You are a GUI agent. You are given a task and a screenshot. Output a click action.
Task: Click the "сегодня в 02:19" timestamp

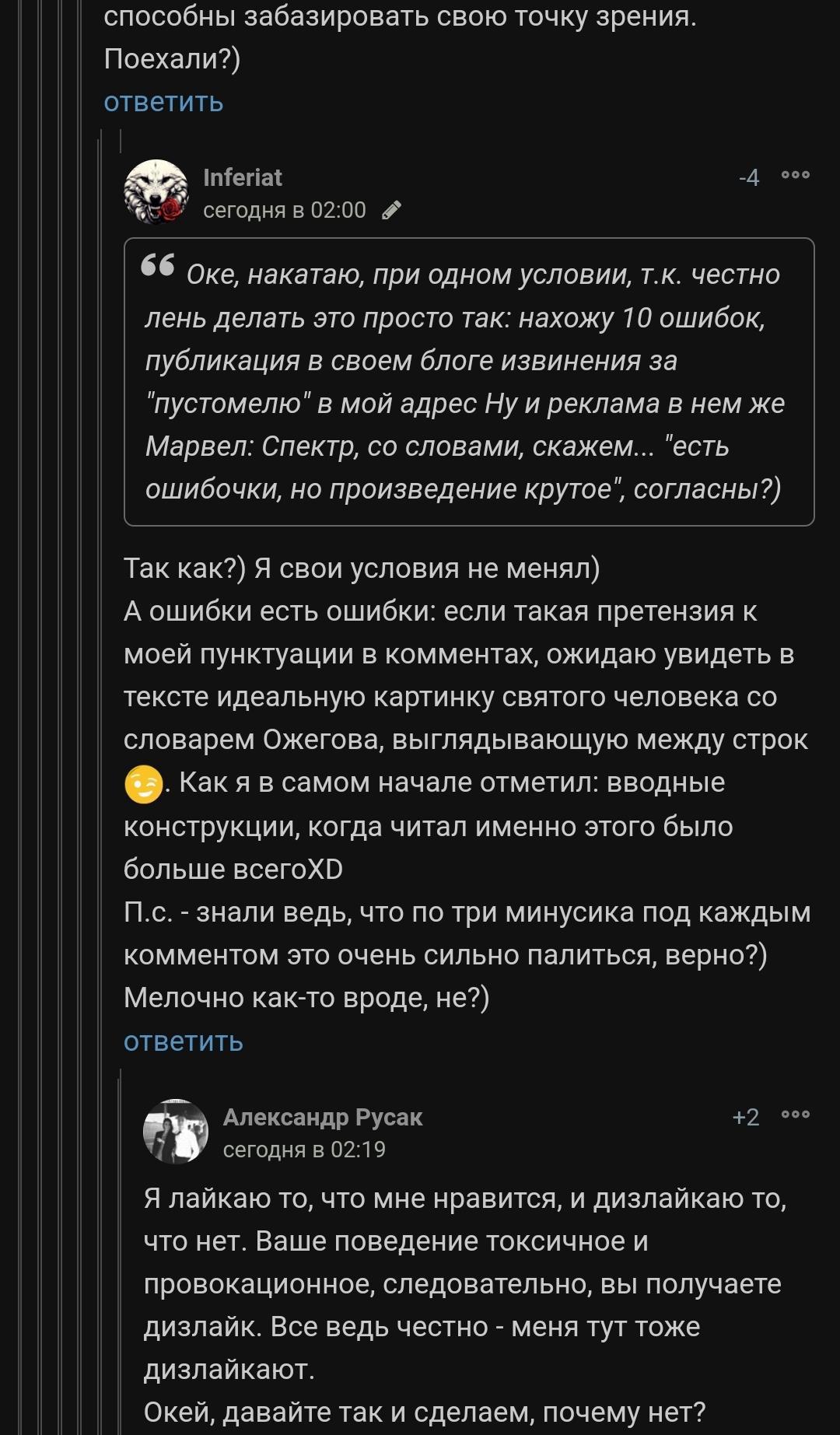pos(304,1150)
